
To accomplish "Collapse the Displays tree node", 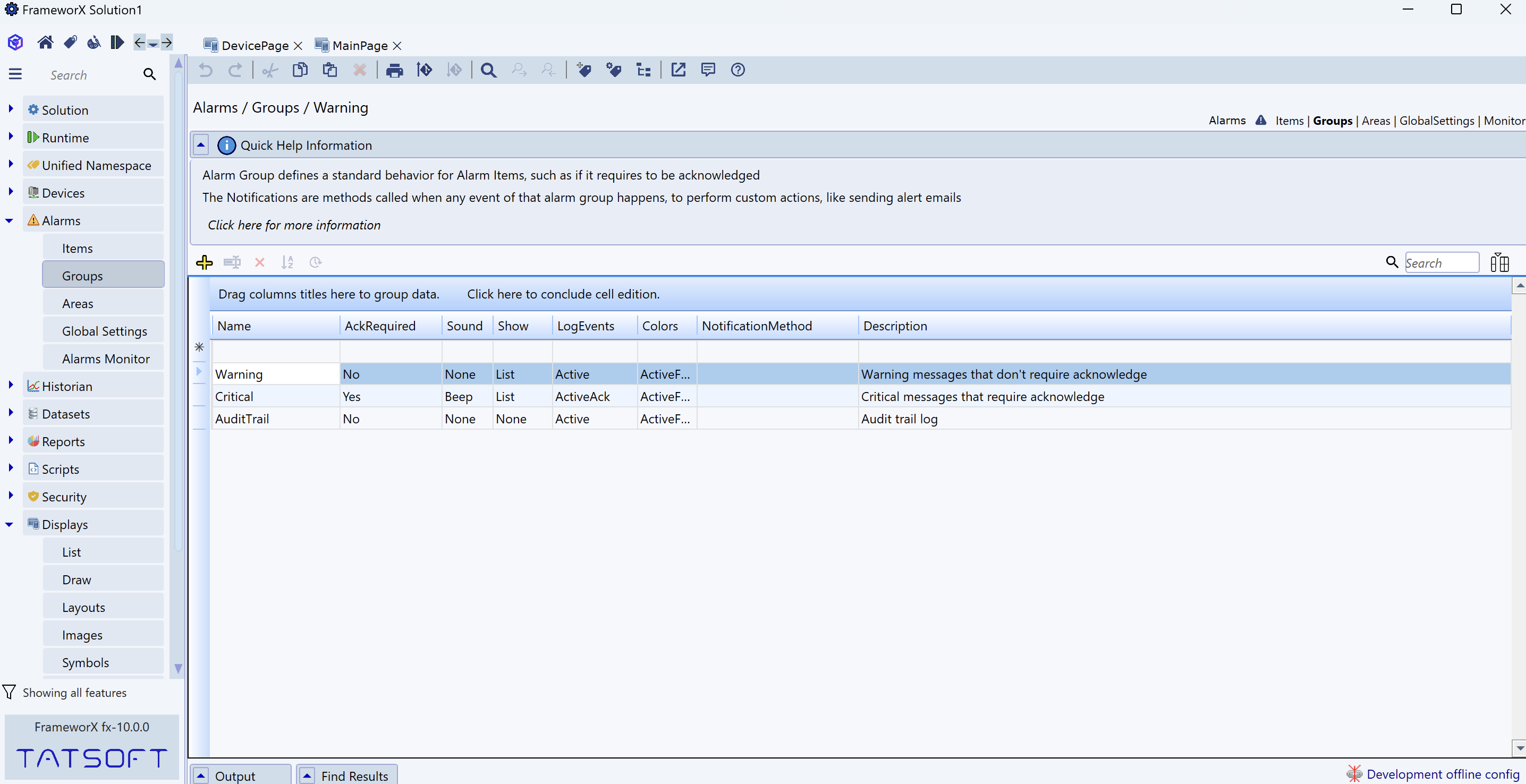I will (x=9, y=524).
